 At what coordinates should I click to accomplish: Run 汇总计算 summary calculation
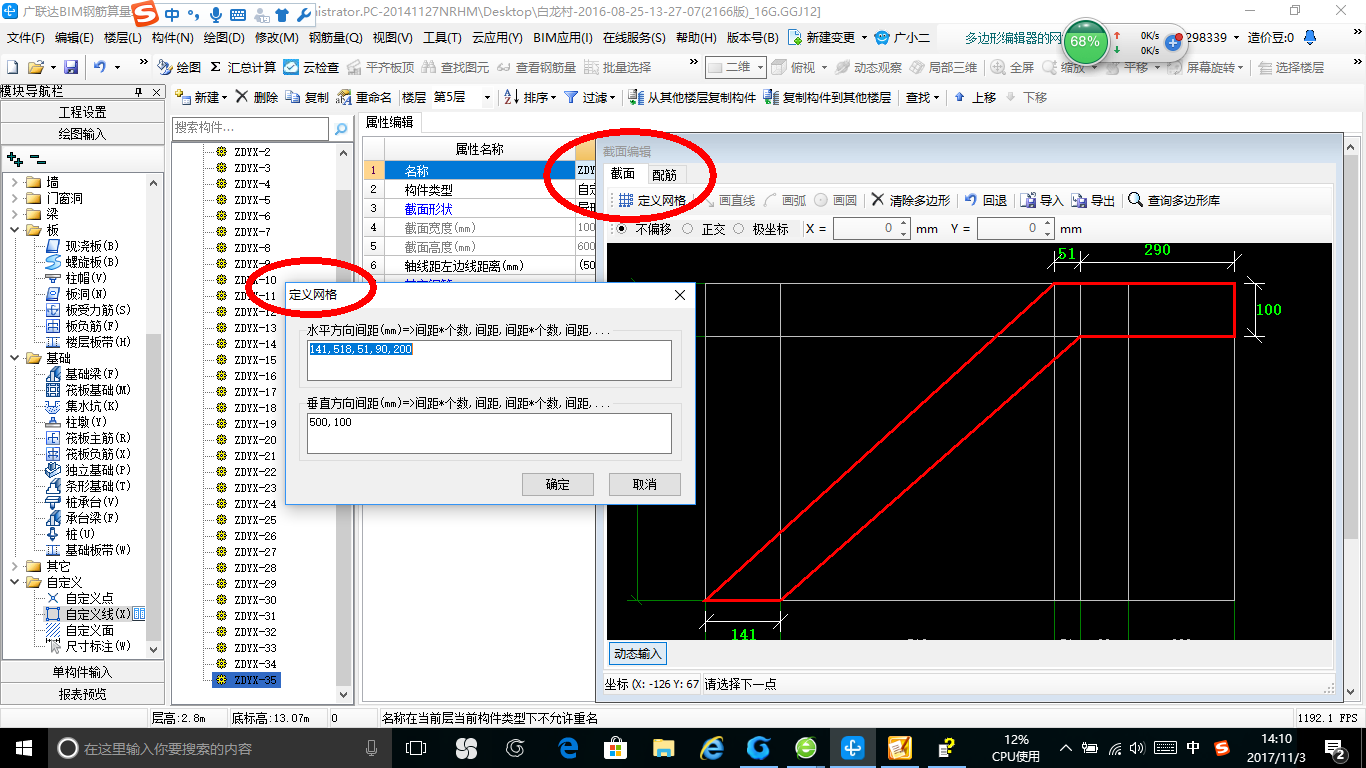(x=243, y=67)
